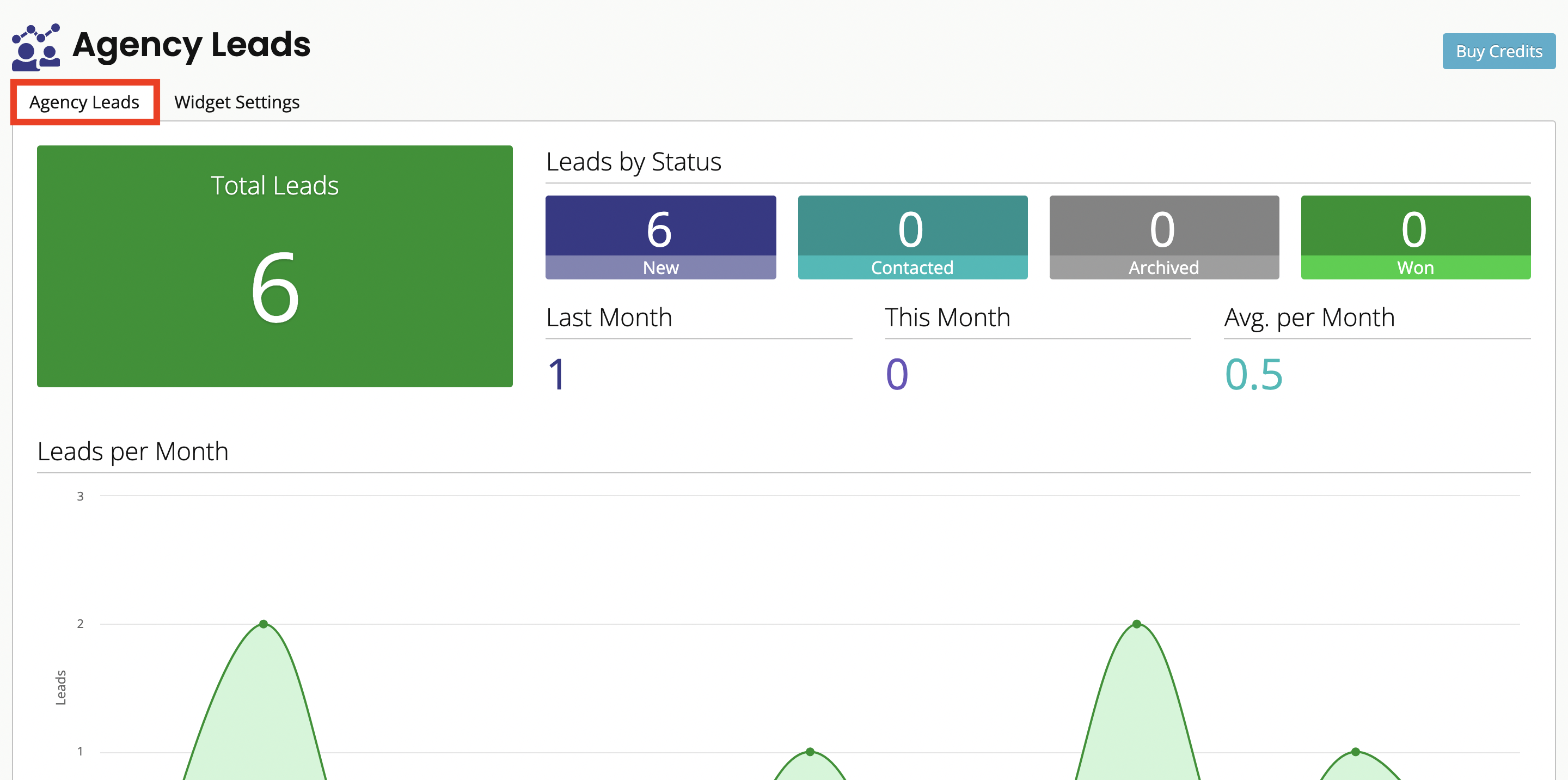The width and height of the screenshot is (1568, 780).
Task: Click the Agency Leads page title
Action: click(x=191, y=45)
